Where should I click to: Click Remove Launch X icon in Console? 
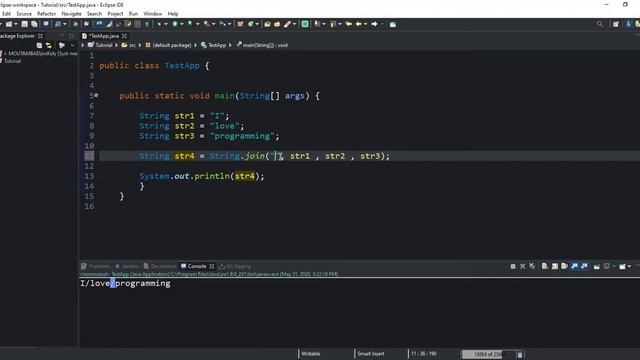522,266
